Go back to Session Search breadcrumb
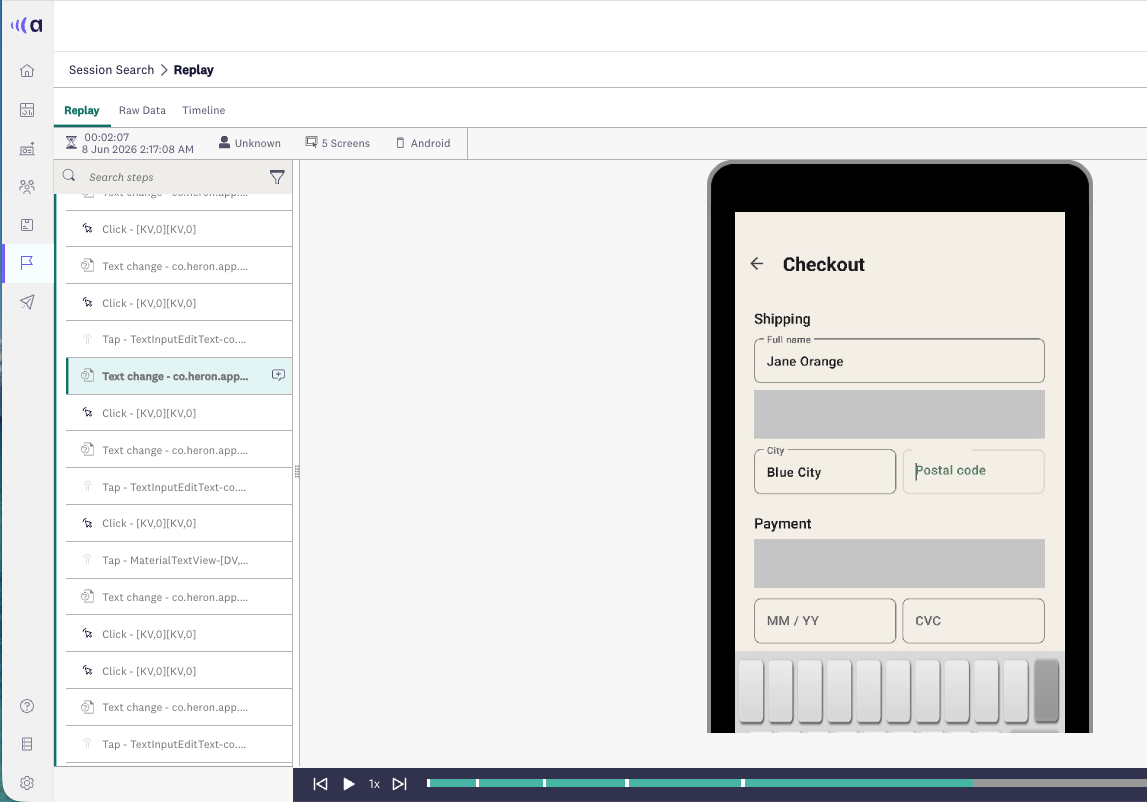This screenshot has width=1147, height=802. tap(111, 70)
